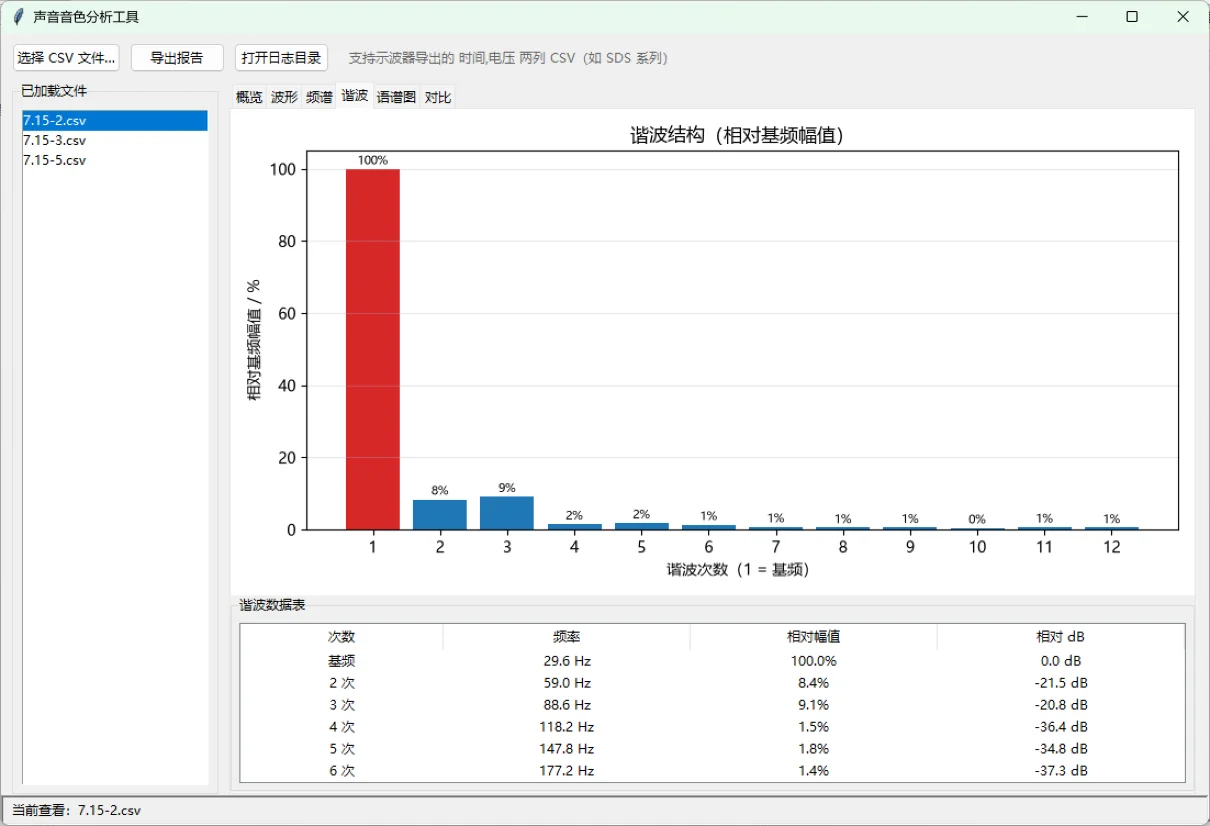This screenshot has height=826, width=1210.
Task: Select 7.15-2.csv in the loaded files list
Action: (115, 120)
